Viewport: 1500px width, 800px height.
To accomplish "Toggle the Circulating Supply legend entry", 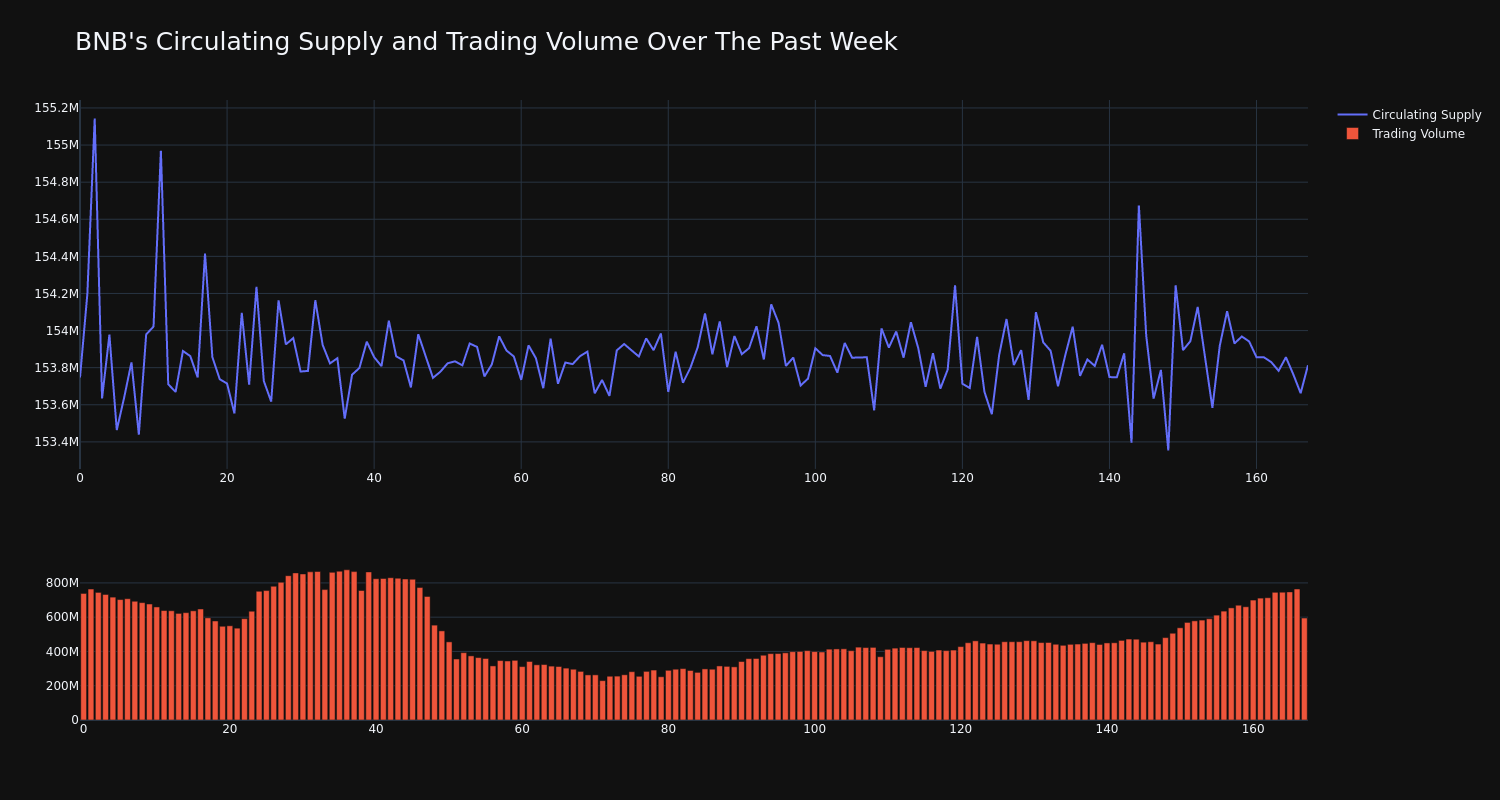I will click(x=1409, y=115).
